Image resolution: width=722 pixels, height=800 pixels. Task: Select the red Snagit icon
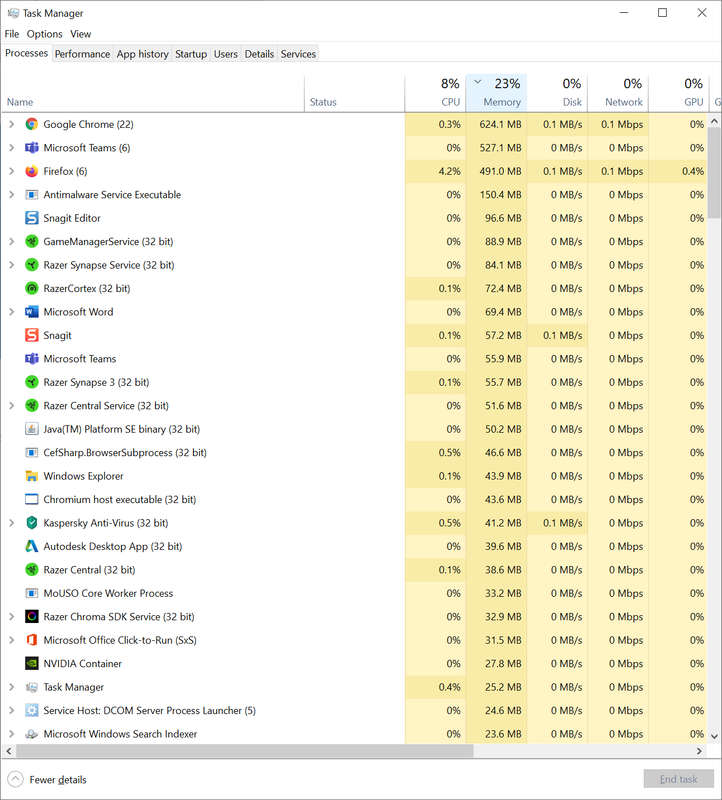32,335
